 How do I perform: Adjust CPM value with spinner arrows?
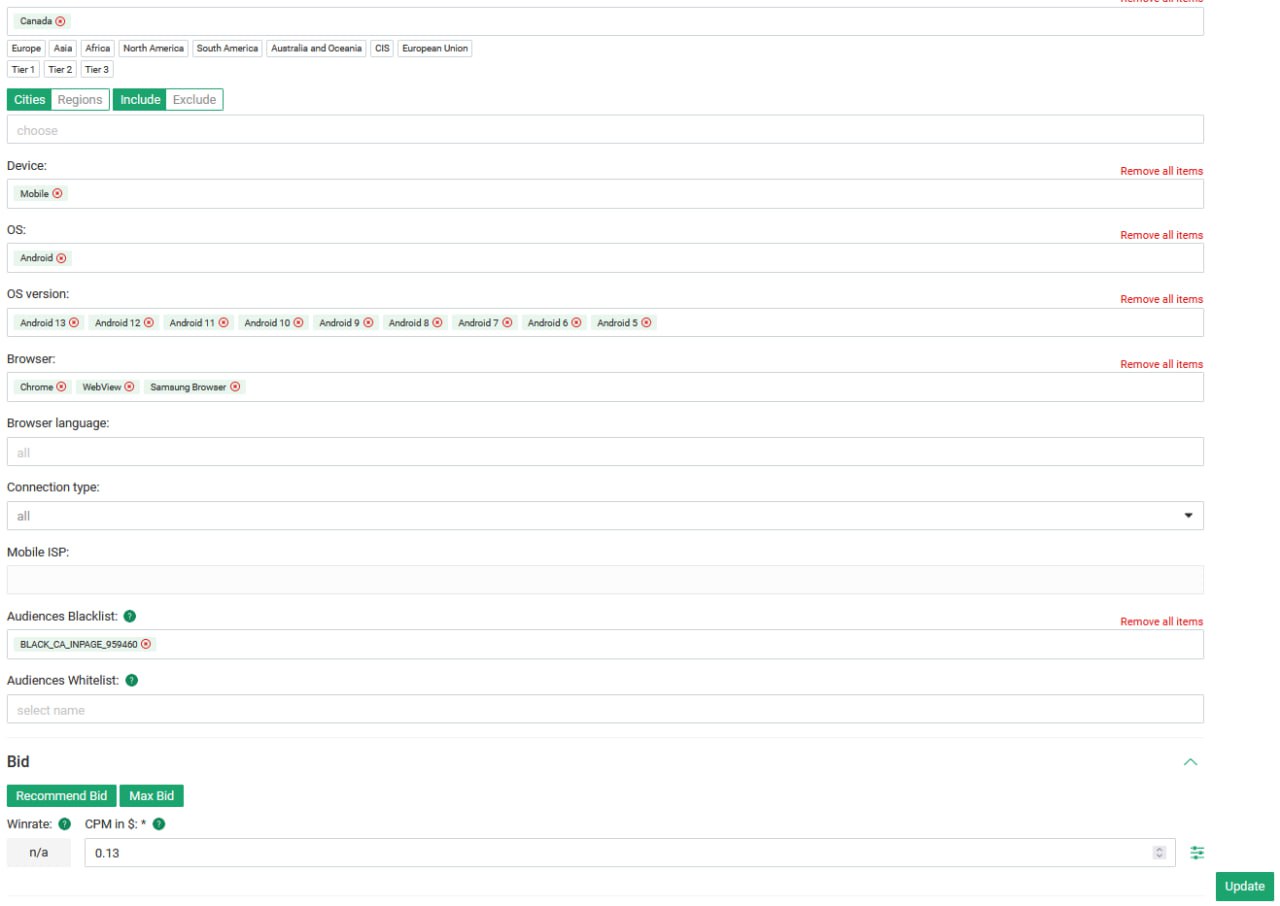tap(1159, 853)
